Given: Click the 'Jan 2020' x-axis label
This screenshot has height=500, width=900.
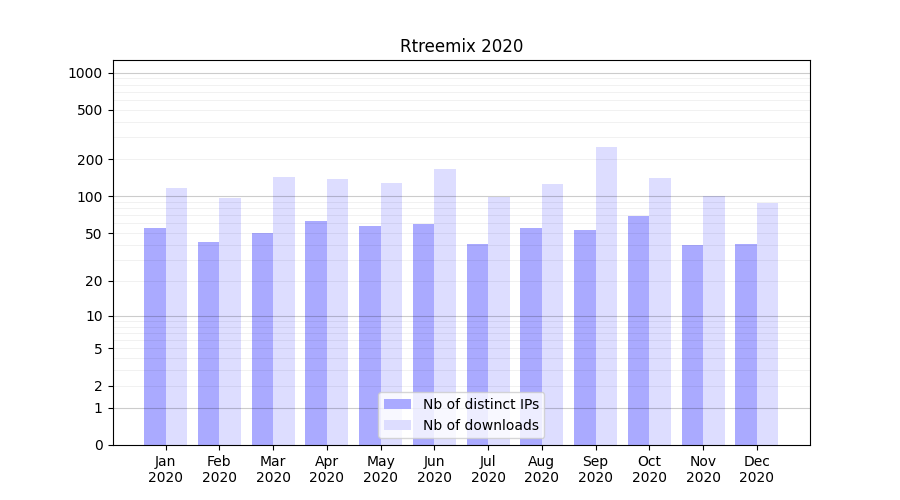Looking at the screenshot, I should [x=165, y=469].
